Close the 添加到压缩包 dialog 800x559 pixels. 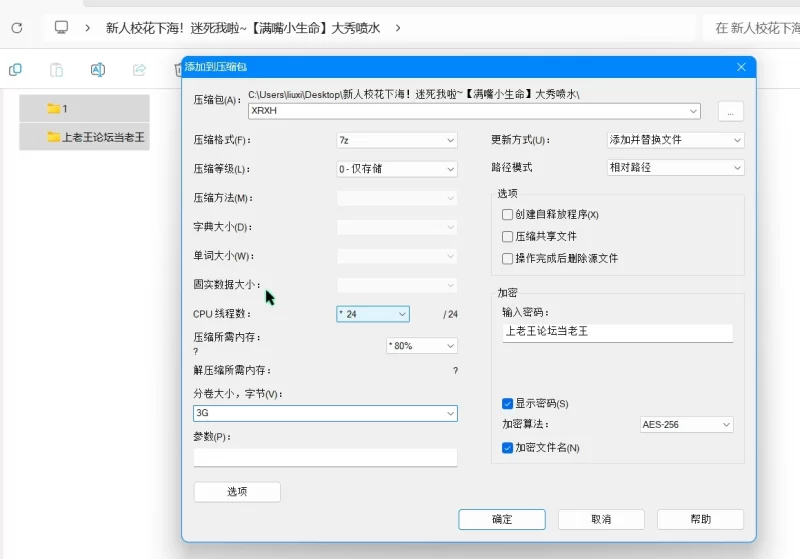click(x=741, y=67)
